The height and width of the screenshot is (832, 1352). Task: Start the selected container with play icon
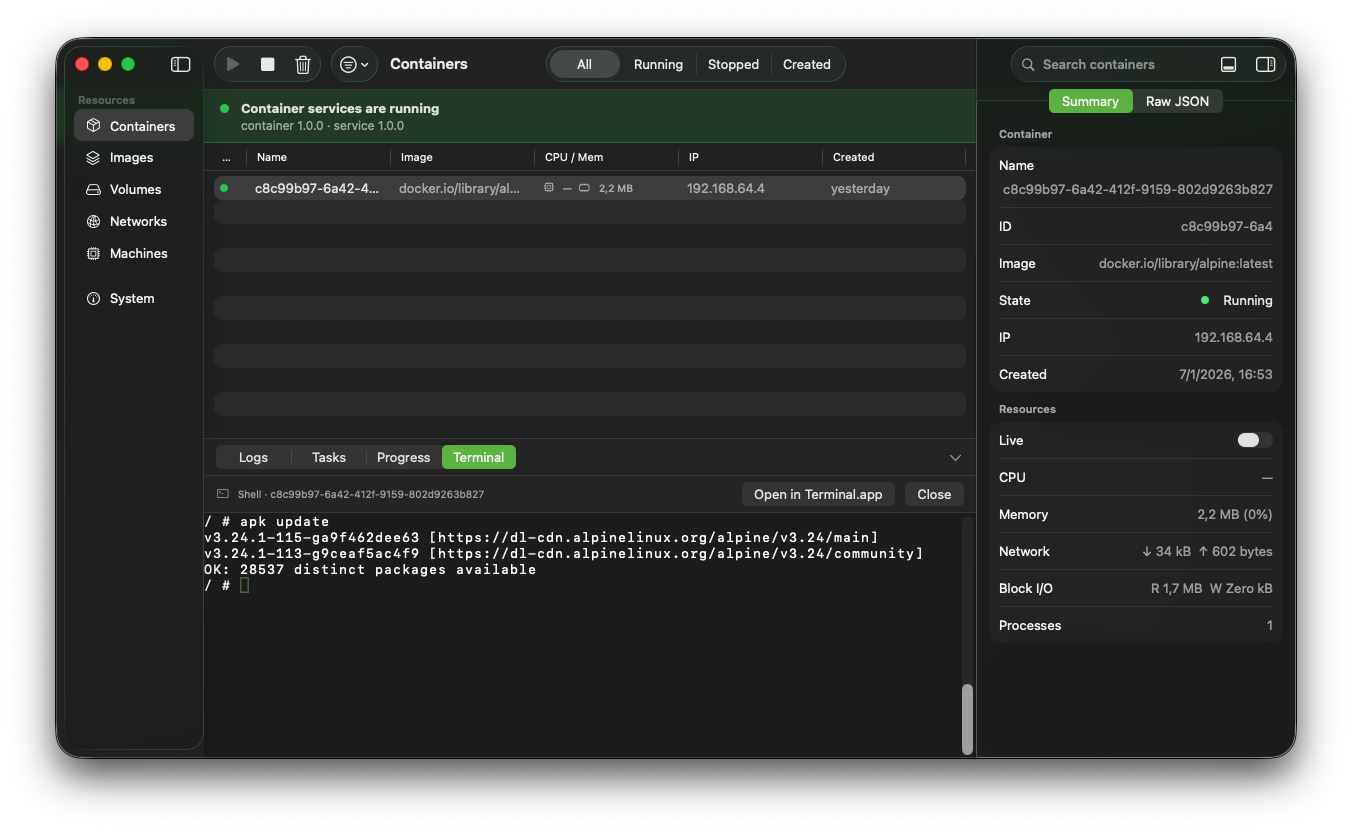click(233, 64)
